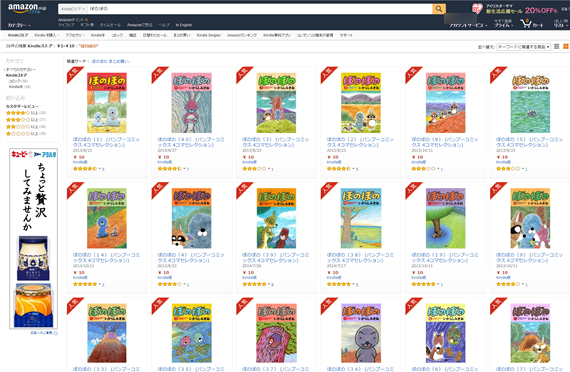
Task: Expand the プライム dropdown in header
Action: [x=503, y=24]
